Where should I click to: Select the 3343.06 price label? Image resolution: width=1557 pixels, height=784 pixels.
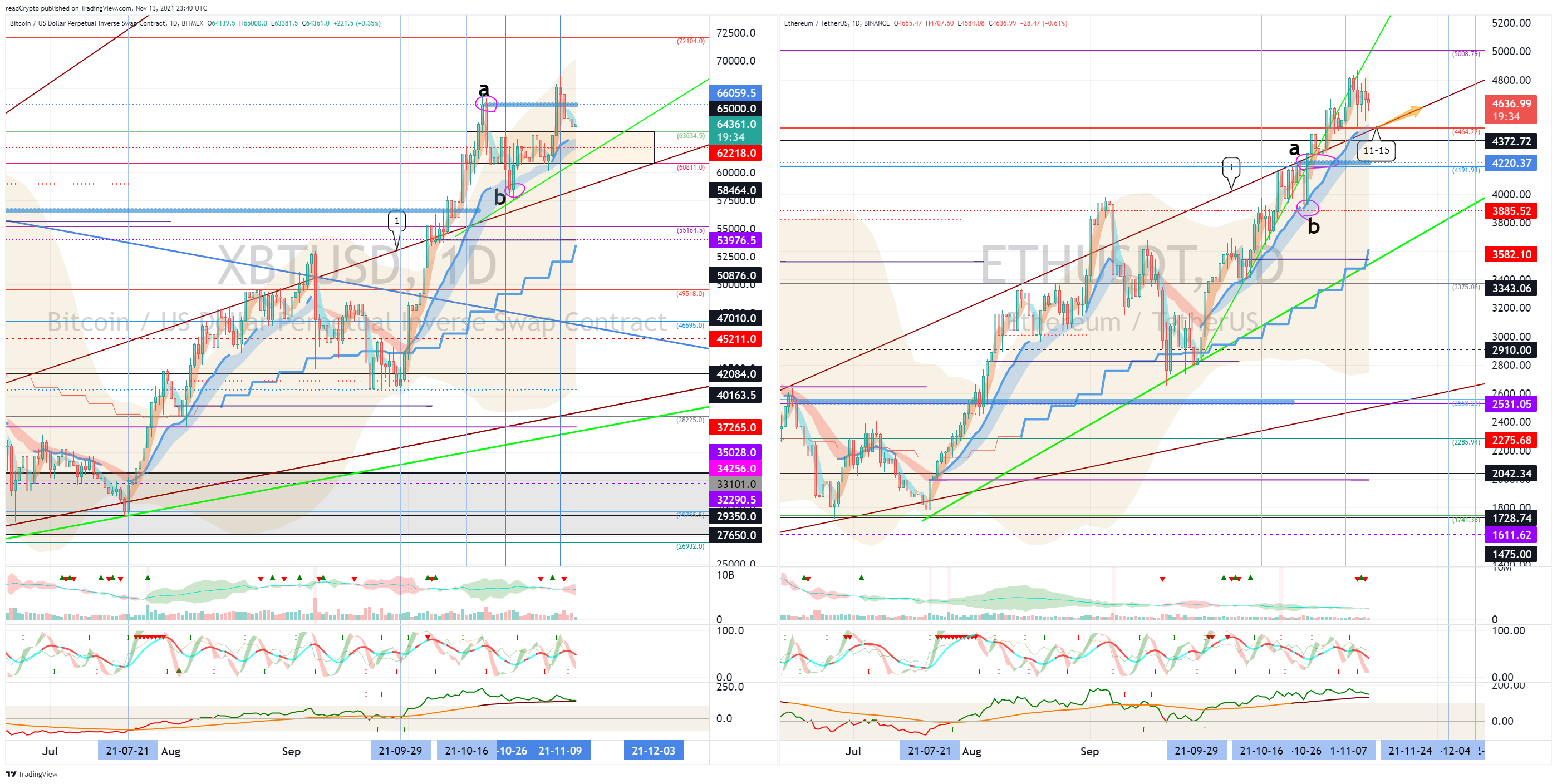pyautogui.click(x=1510, y=288)
